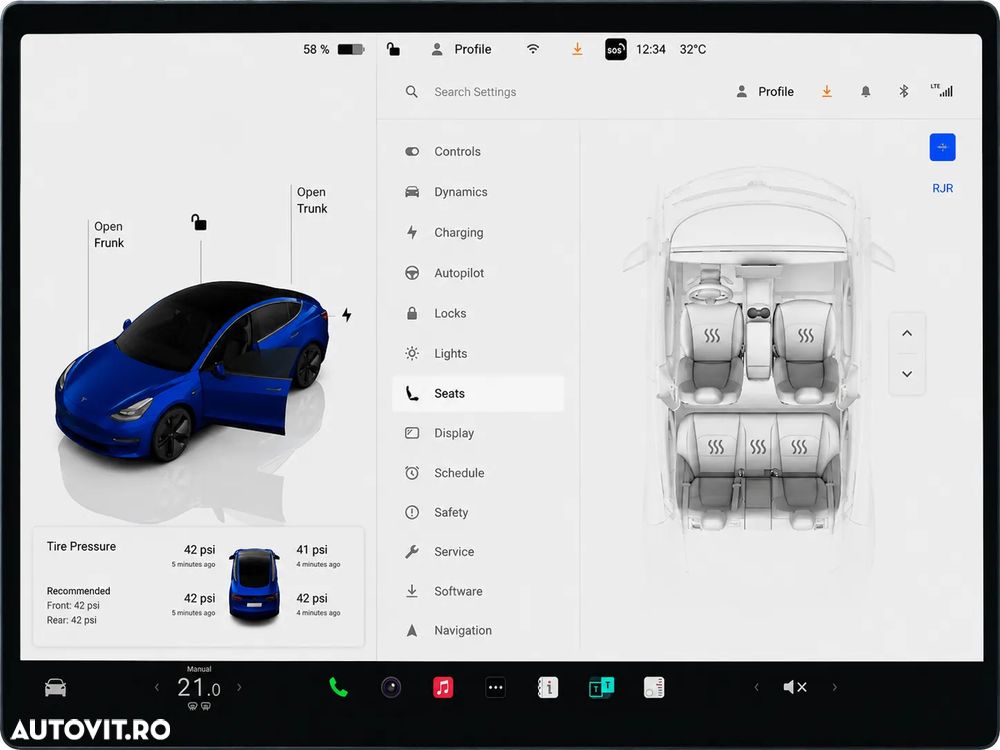Tap the orange download icon in the status bar
1000x750 pixels.
[x=577, y=49]
